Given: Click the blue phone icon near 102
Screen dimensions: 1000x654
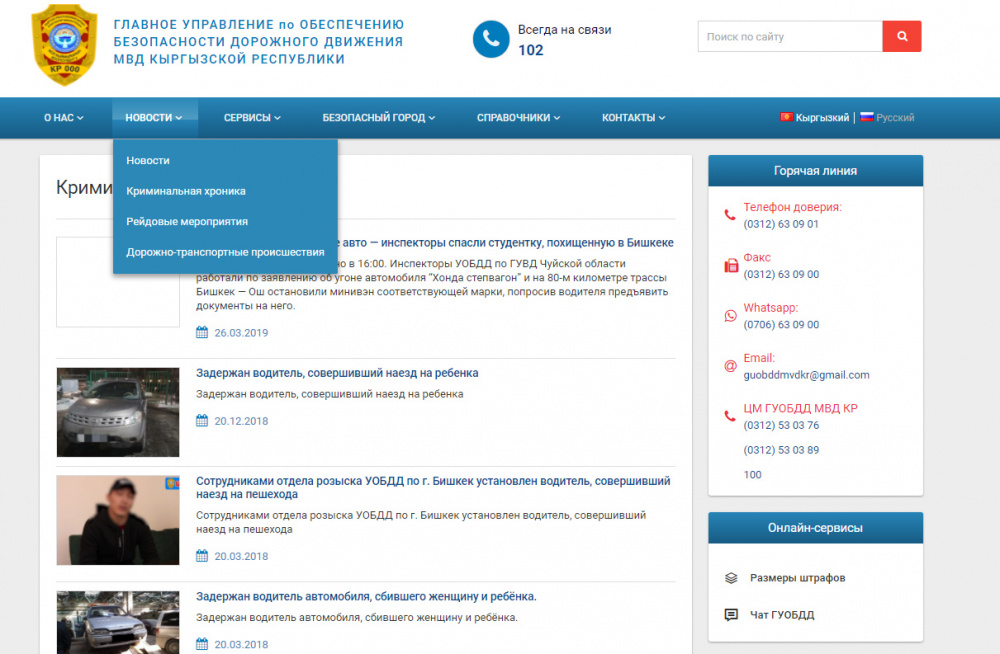Looking at the screenshot, I should click(491, 39).
